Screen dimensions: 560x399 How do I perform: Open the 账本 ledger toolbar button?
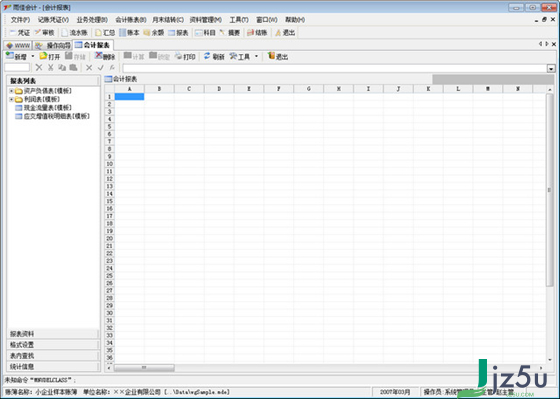pos(129,33)
